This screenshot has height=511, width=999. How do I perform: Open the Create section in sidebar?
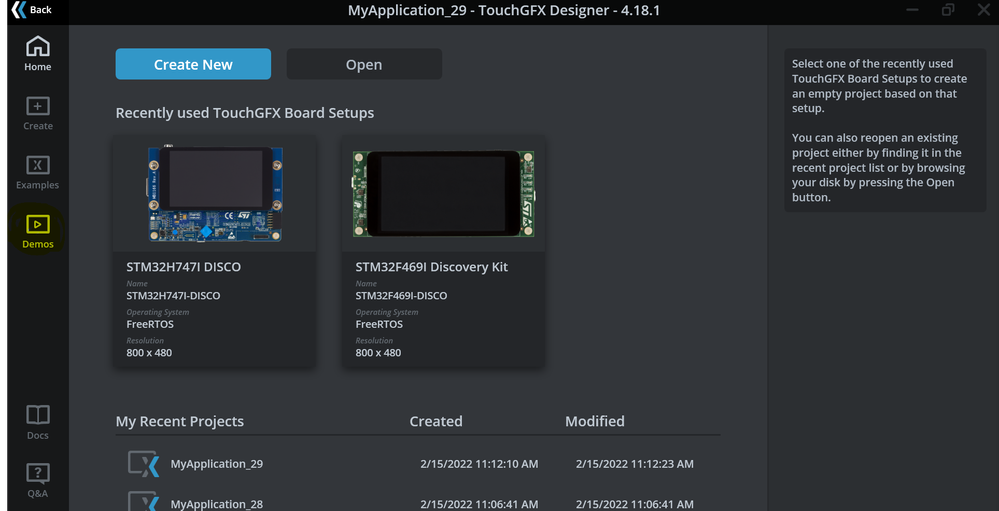click(38, 113)
